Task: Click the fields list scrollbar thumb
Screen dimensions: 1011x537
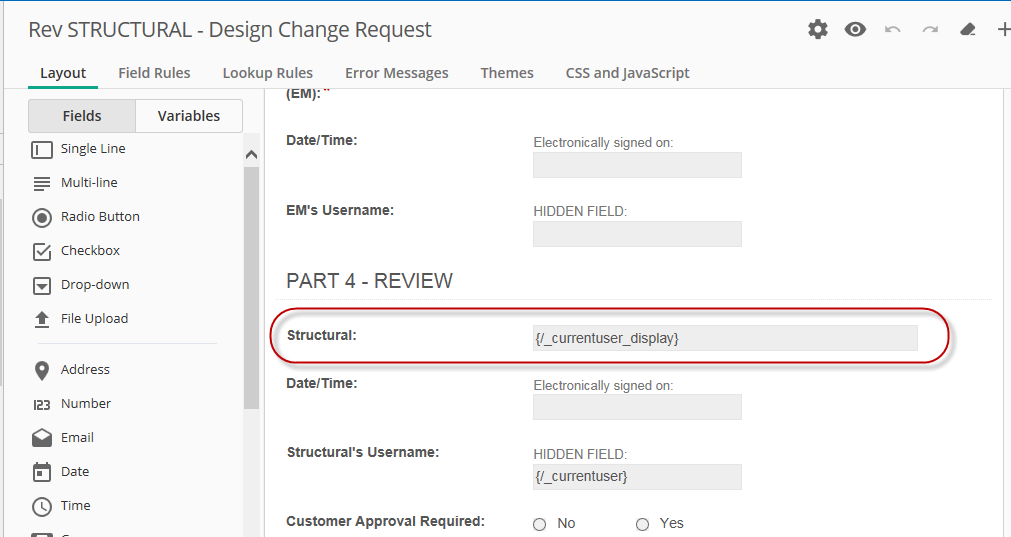Action: coord(251,288)
